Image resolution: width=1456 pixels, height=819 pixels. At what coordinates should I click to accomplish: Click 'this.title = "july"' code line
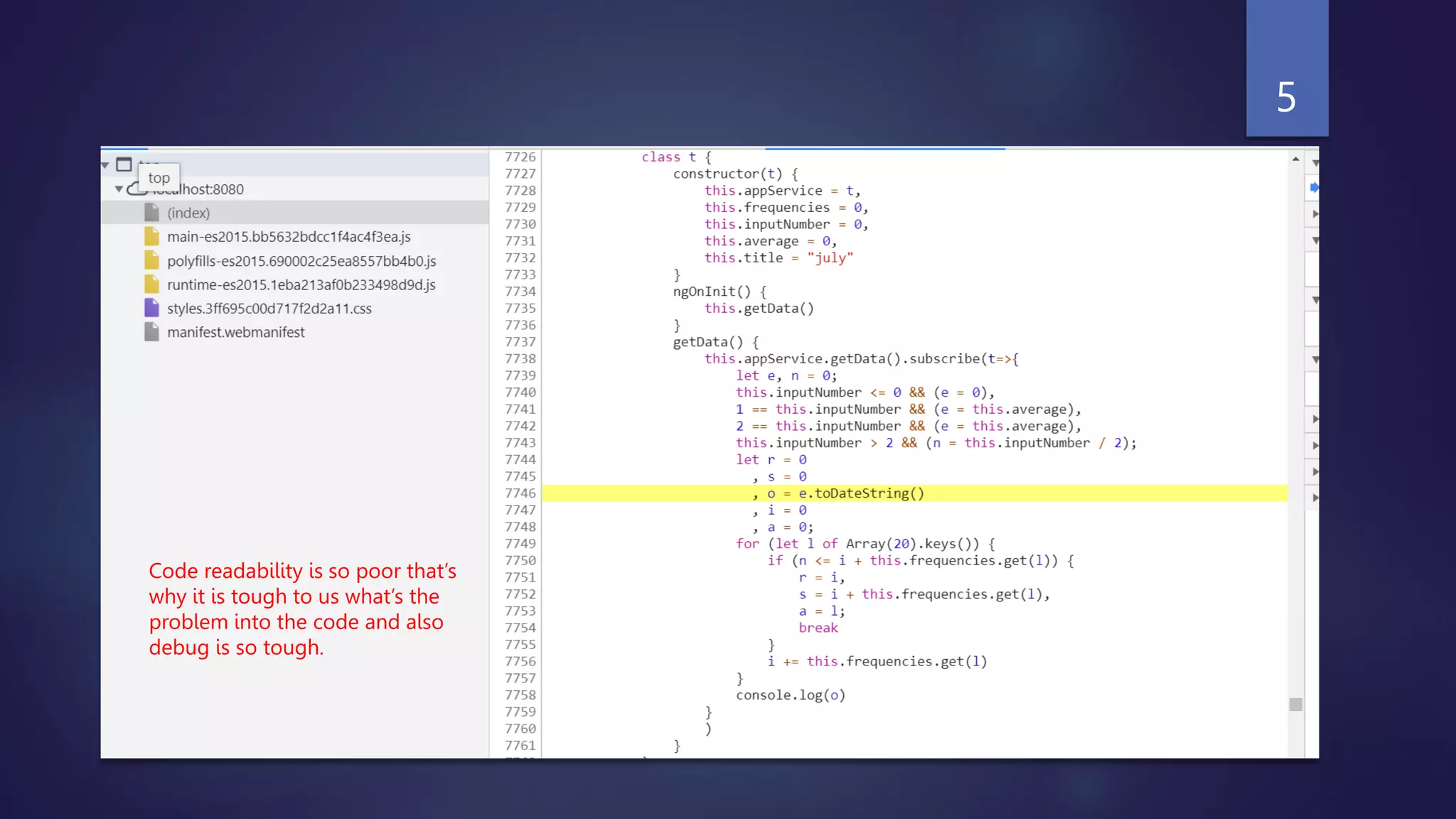coord(778,258)
